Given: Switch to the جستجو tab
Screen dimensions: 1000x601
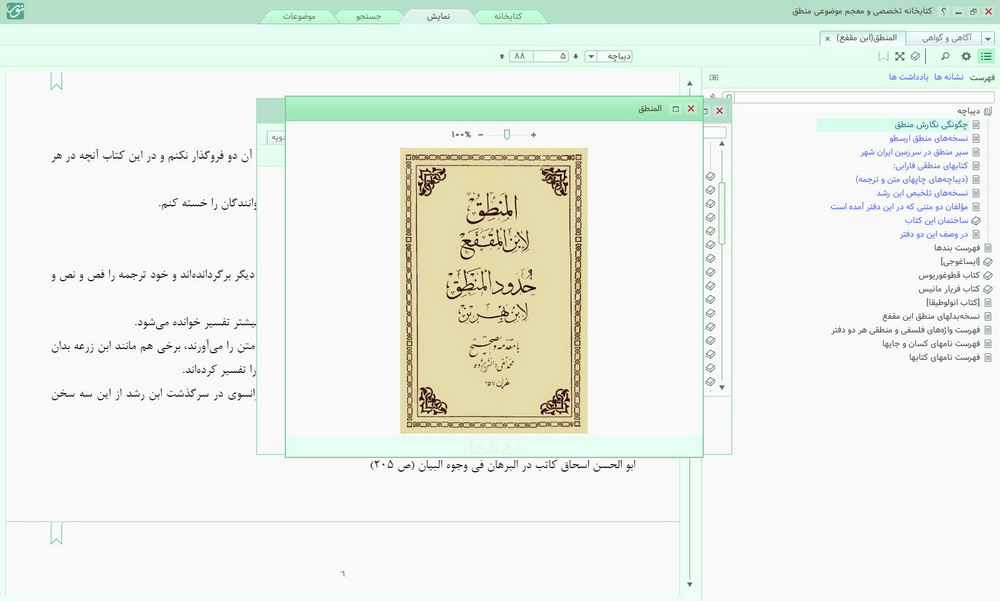Looking at the screenshot, I should 368,16.
